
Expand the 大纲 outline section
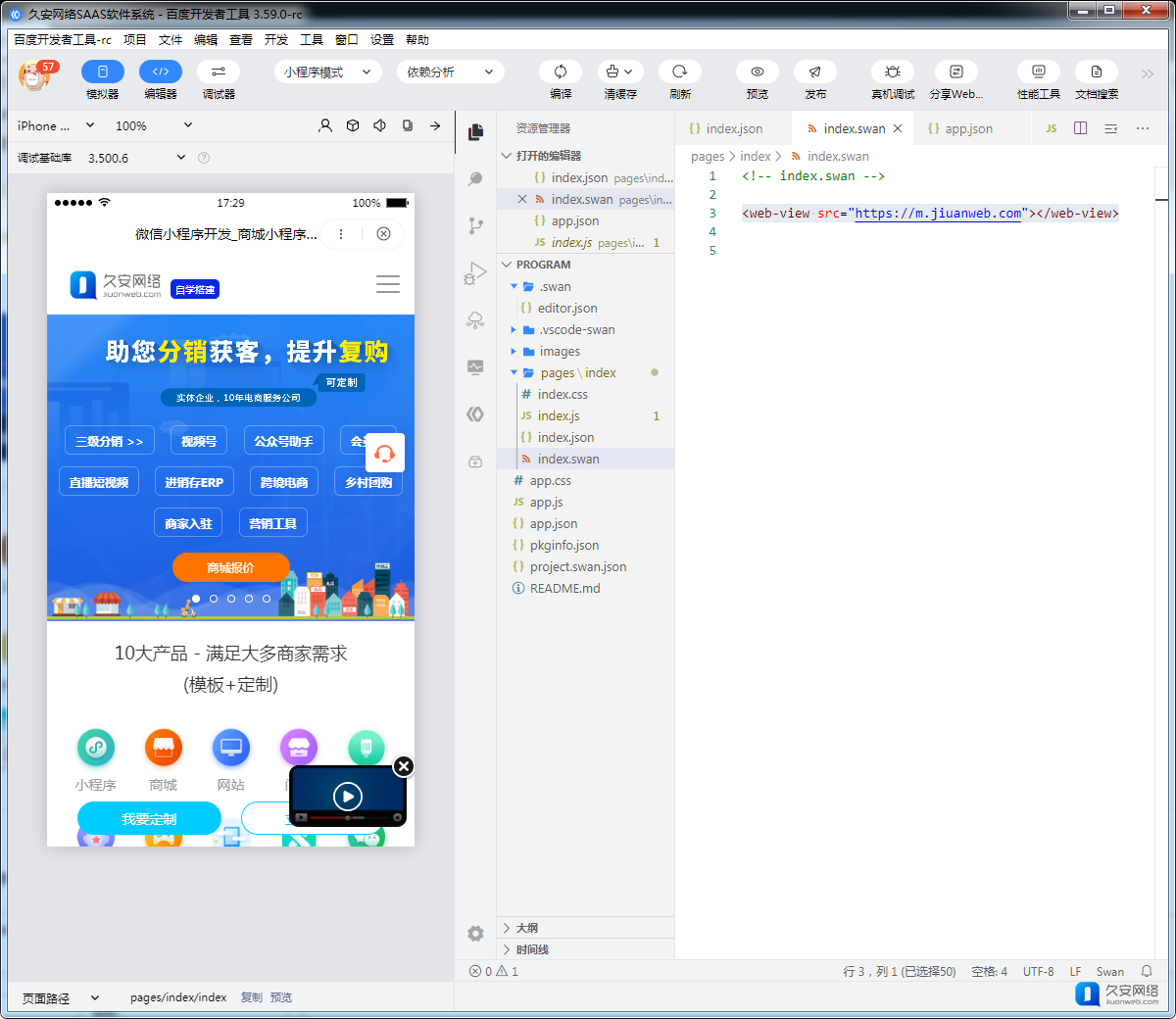click(585, 928)
